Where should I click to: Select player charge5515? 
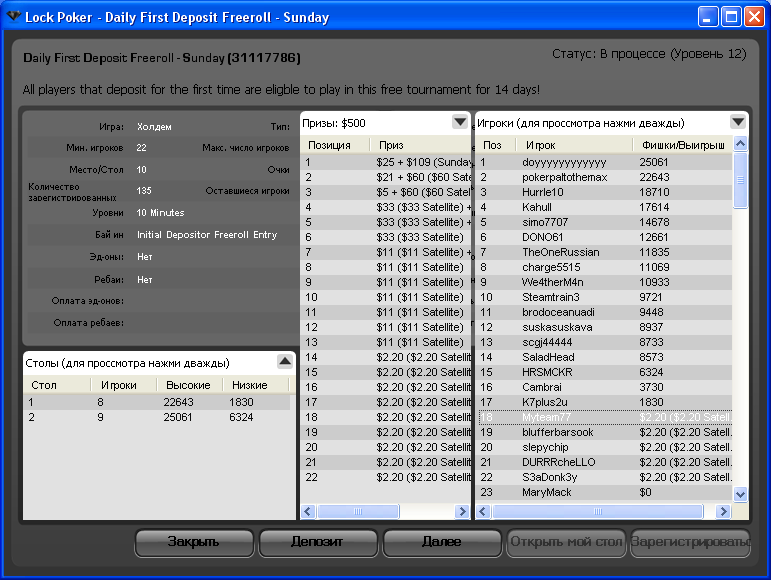605,267
